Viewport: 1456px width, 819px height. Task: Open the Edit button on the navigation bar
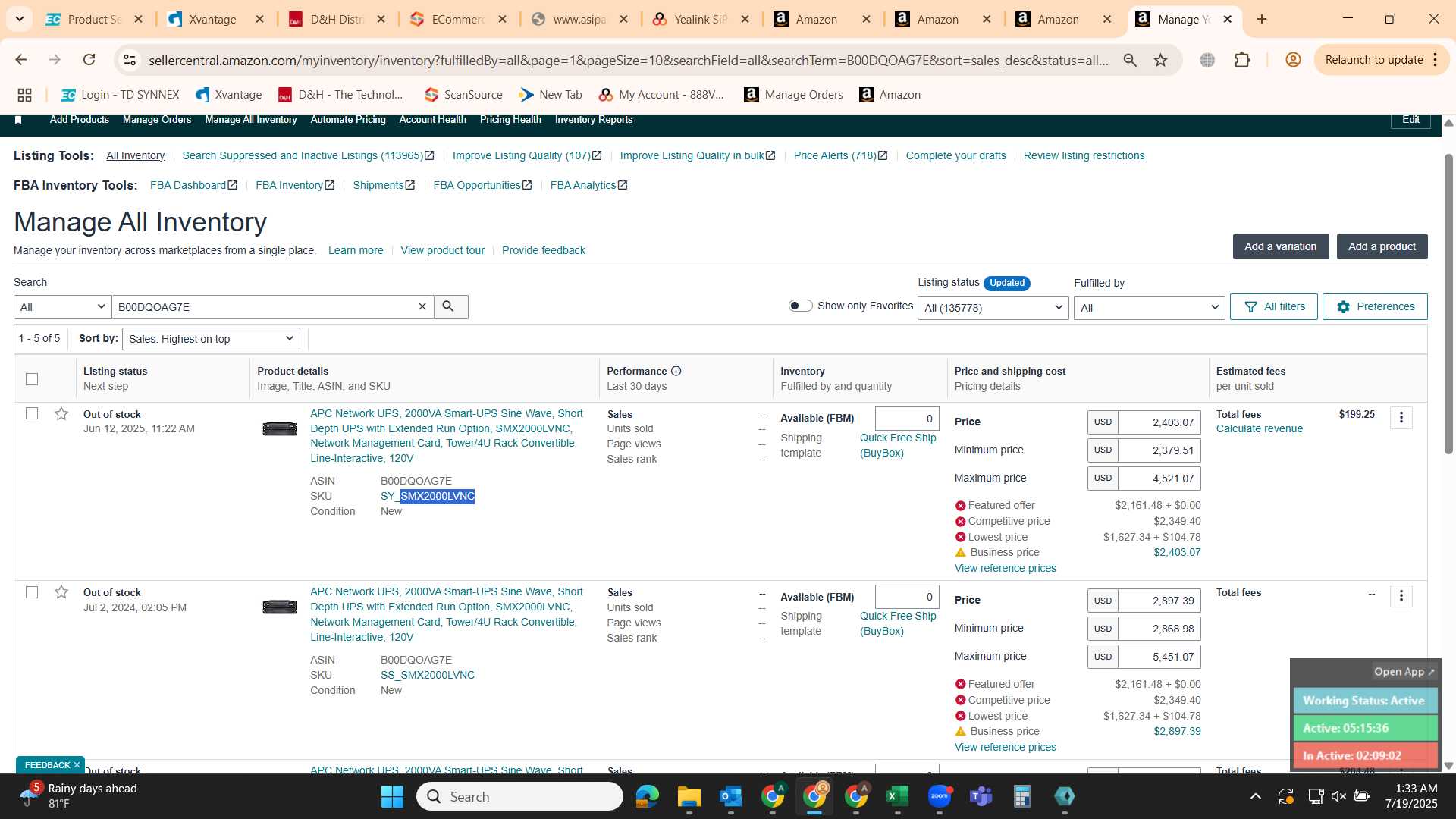1410,120
